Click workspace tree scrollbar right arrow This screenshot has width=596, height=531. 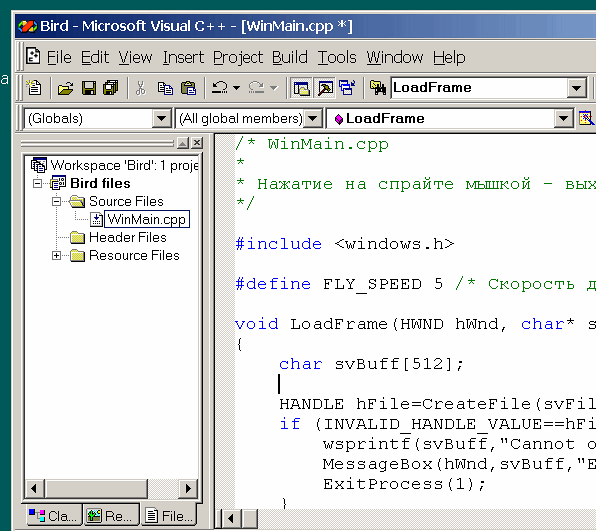pyautogui.click(x=188, y=488)
